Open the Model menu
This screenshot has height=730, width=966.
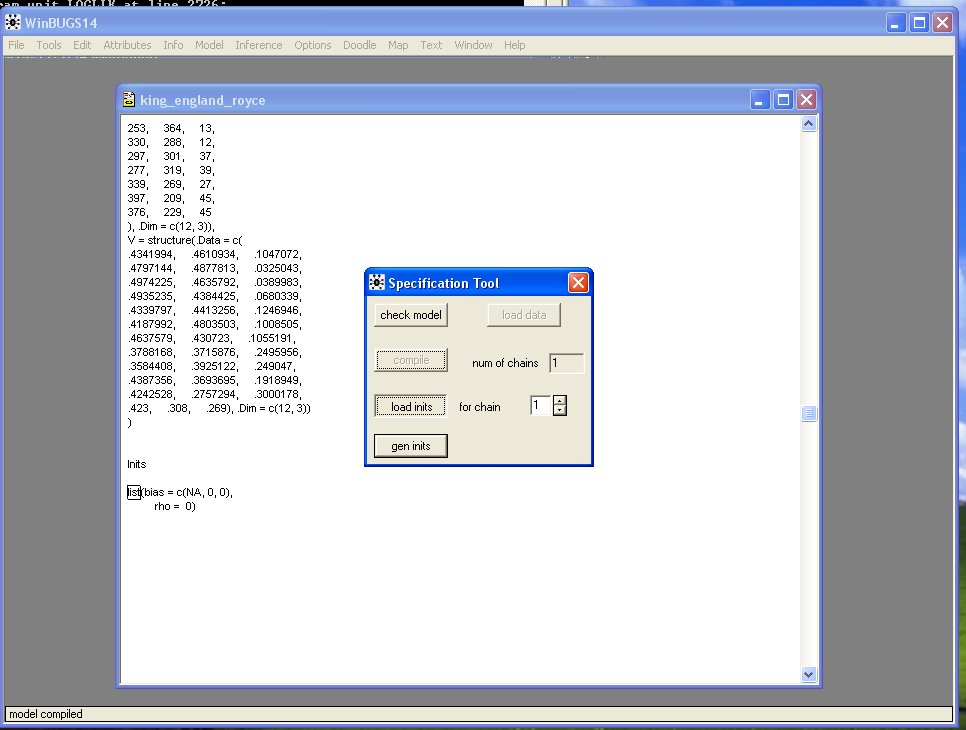click(209, 45)
